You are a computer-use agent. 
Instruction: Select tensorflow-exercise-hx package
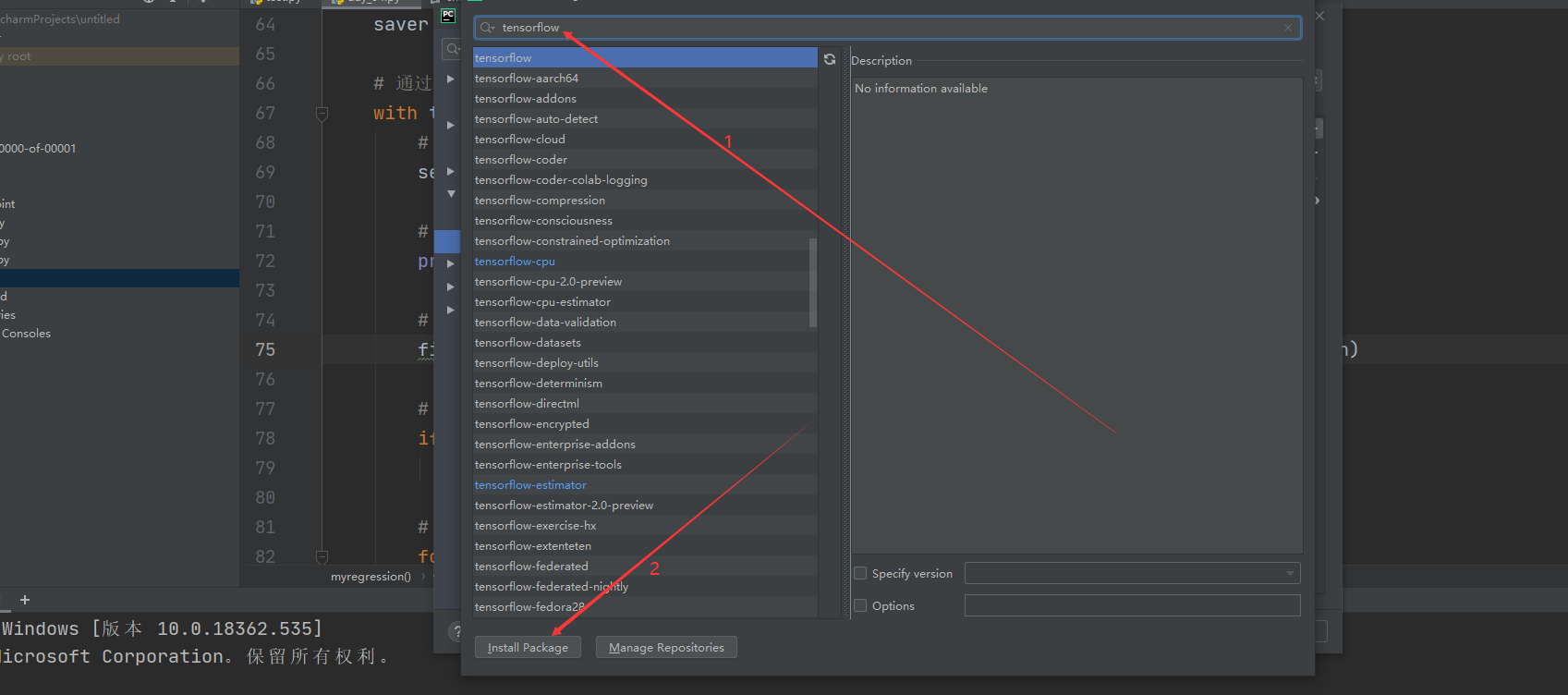coord(645,525)
